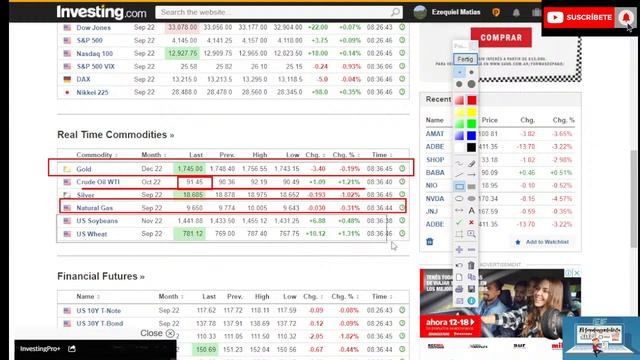Image resolution: width=640 pixels, height=360 pixels.
Task: Choose the smallest pen thickness
Action: coord(459,72)
